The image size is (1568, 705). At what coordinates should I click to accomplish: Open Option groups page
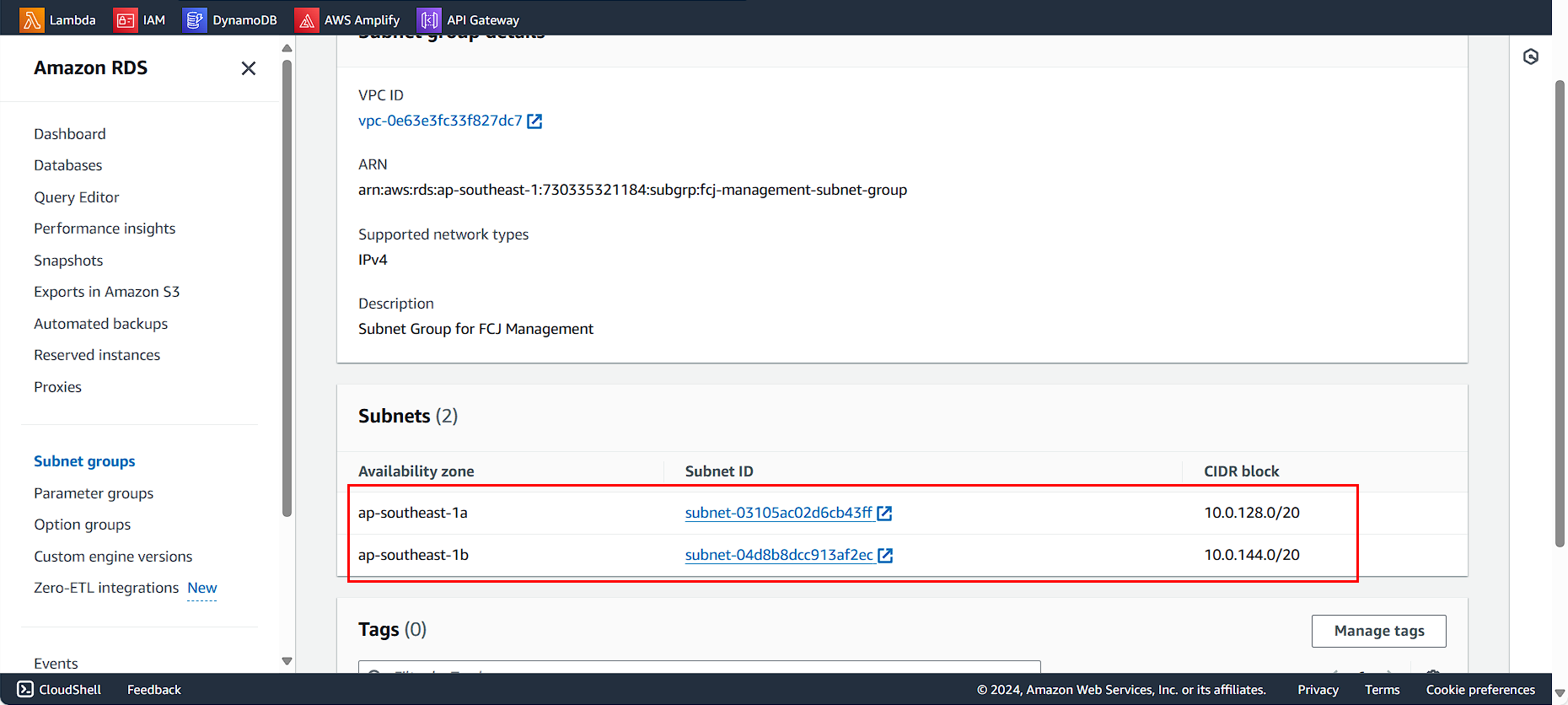(83, 525)
